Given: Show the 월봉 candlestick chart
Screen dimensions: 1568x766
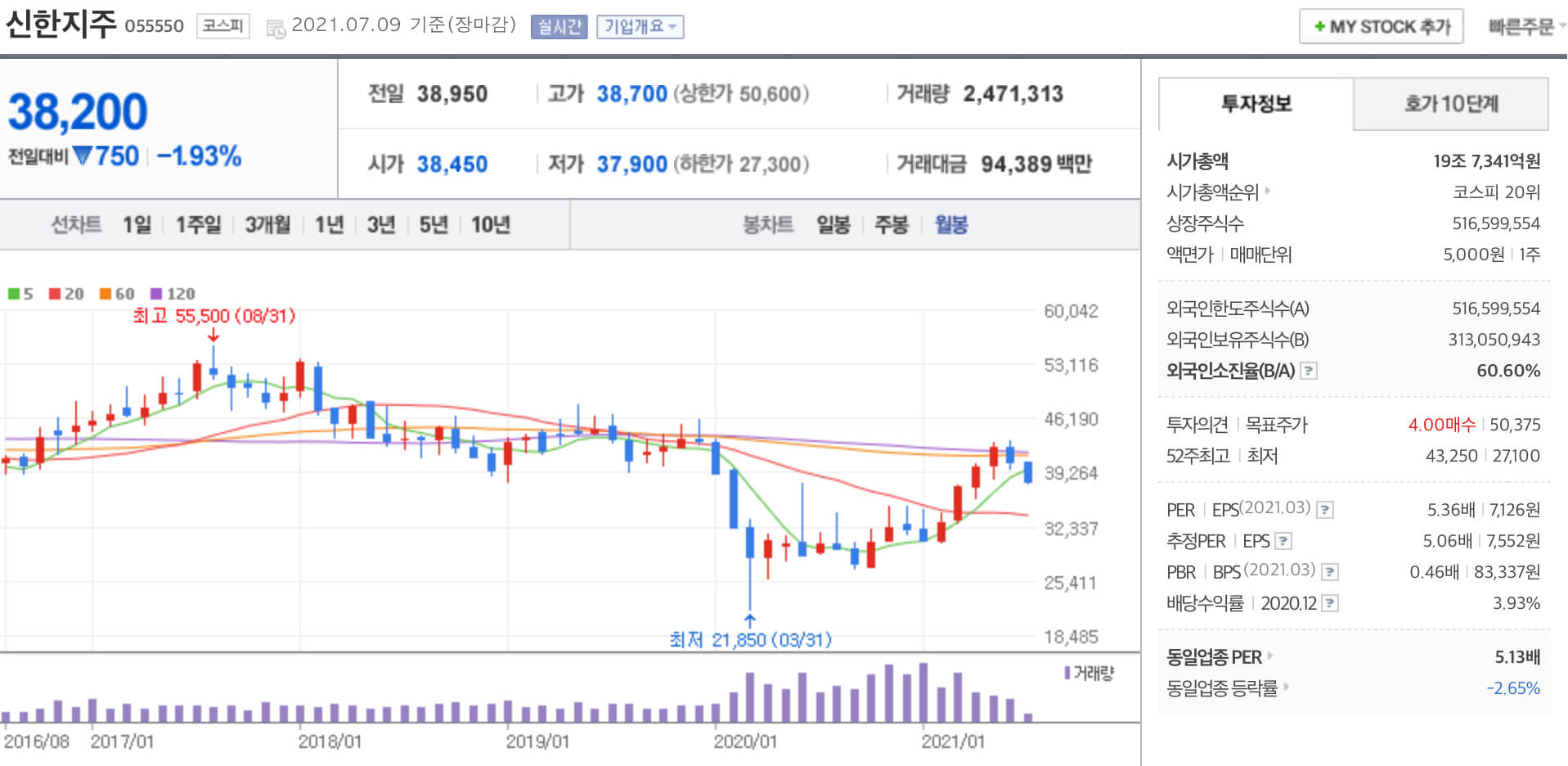Looking at the screenshot, I should coord(950,224).
